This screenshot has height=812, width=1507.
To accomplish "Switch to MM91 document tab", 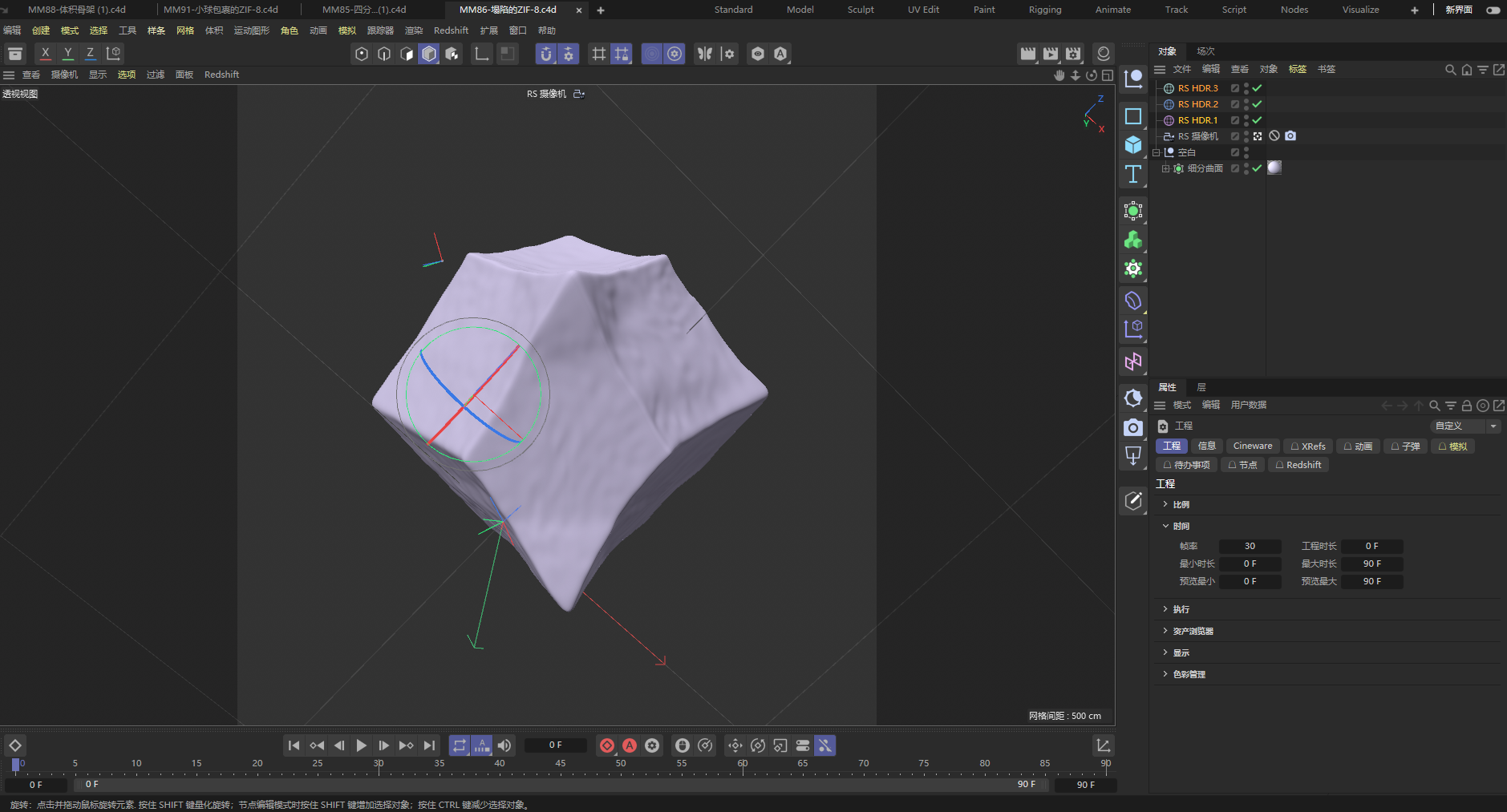I will tap(221, 10).
